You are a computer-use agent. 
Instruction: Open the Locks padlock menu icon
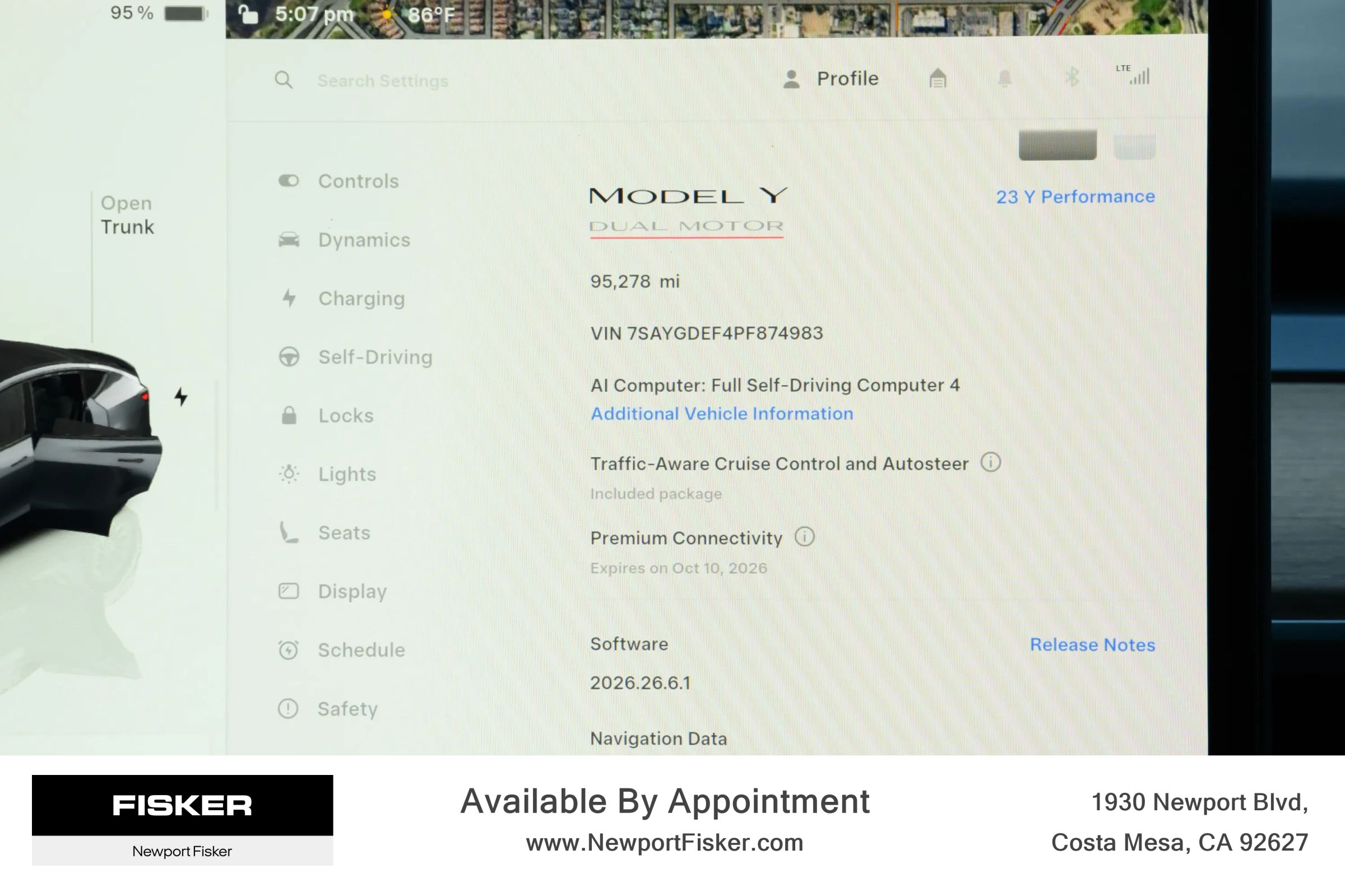[289, 415]
